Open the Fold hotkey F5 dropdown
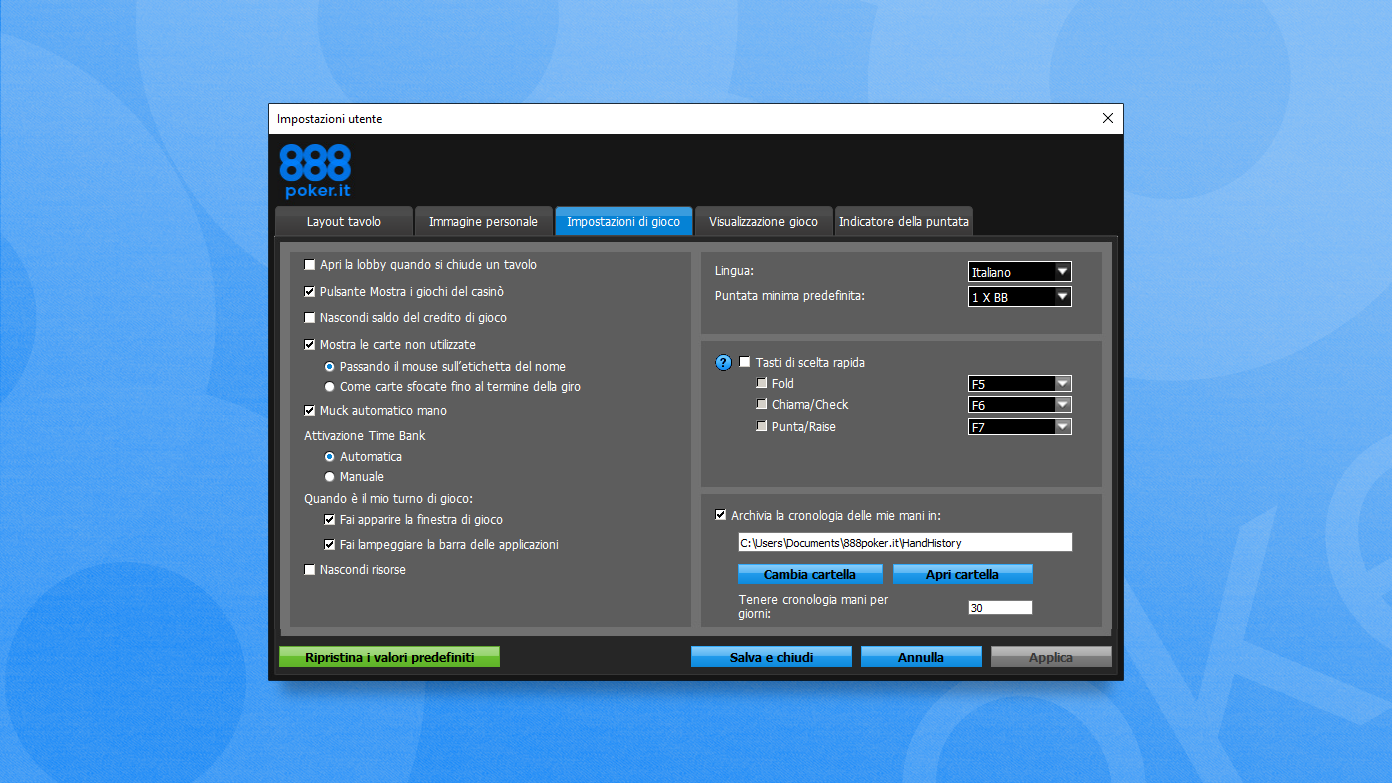The width and height of the screenshot is (1392, 783). pyautogui.click(x=1019, y=384)
